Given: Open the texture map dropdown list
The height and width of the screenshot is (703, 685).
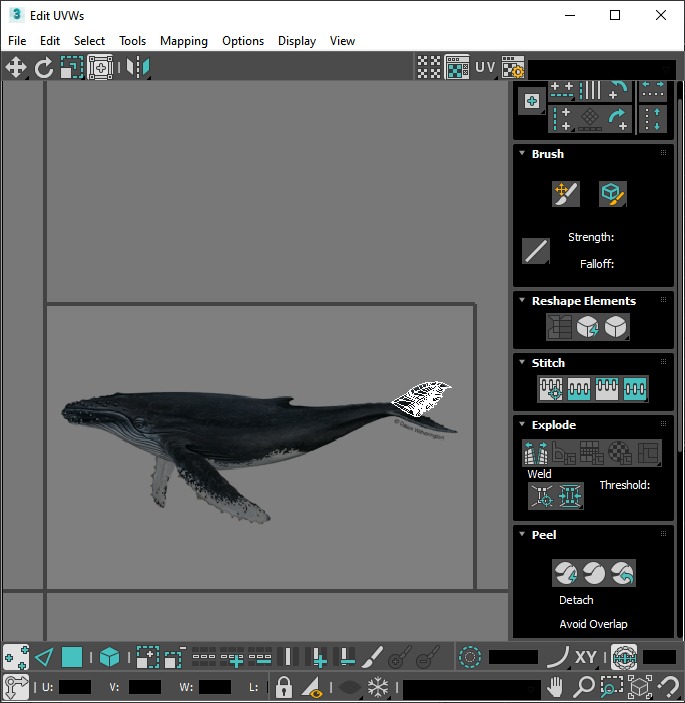Looking at the screenshot, I should click(x=602, y=69).
